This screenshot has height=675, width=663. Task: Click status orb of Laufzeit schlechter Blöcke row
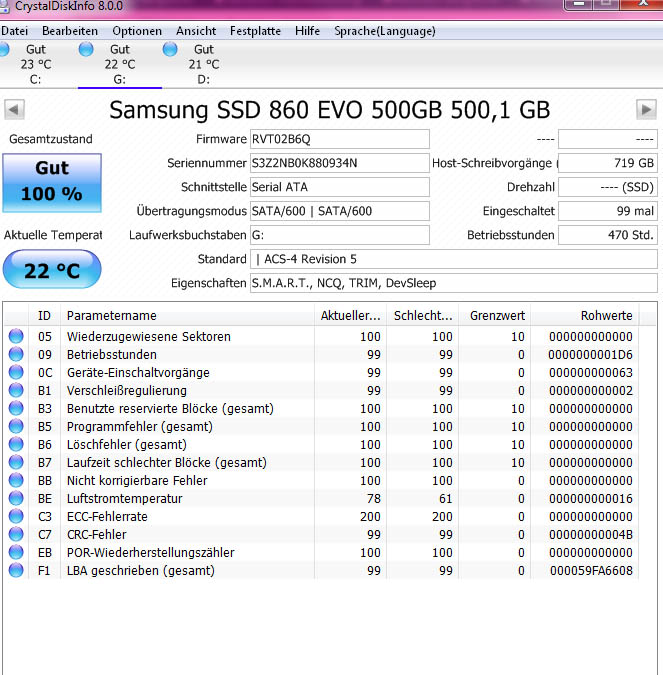point(16,462)
